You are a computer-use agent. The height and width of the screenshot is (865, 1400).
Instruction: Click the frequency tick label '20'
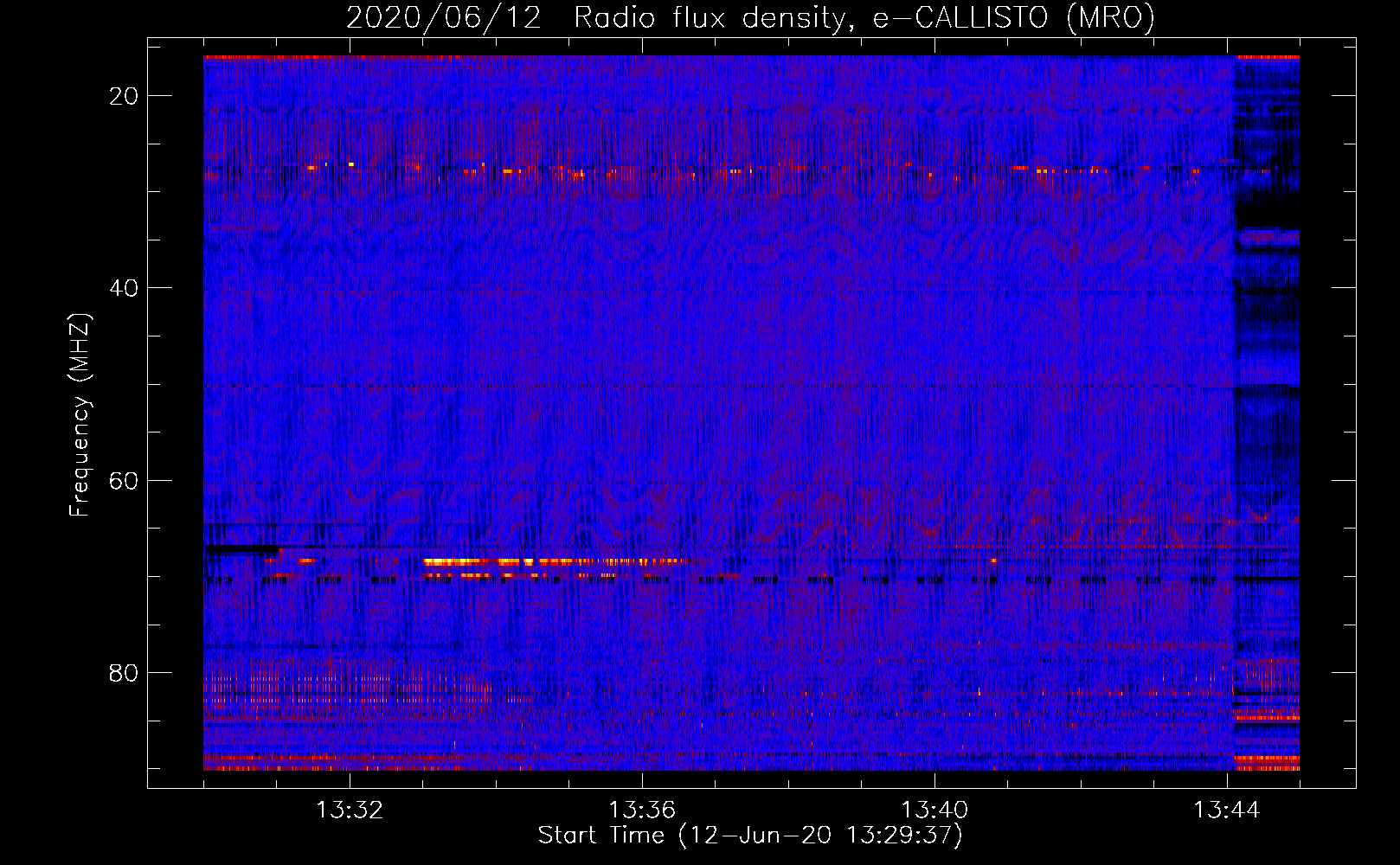coord(125,96)
